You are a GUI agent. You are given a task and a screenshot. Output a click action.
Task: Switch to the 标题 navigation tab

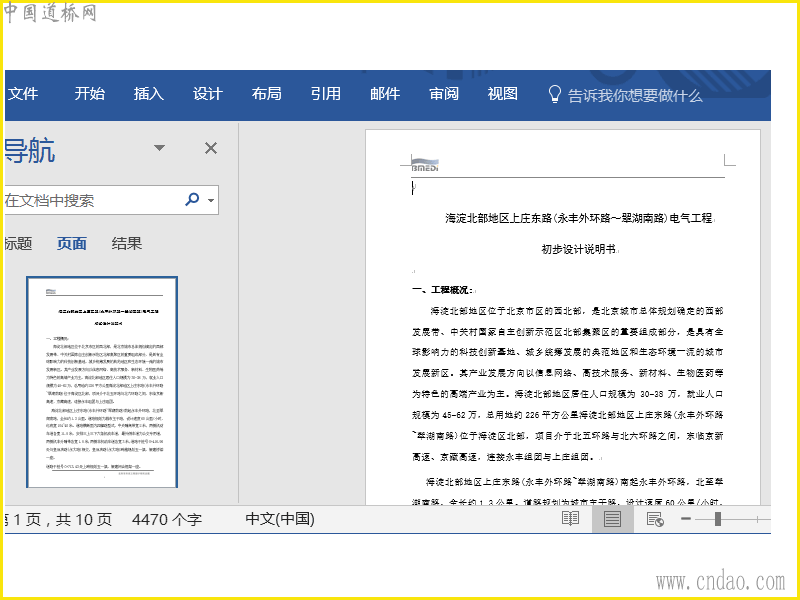click(18, 243)
